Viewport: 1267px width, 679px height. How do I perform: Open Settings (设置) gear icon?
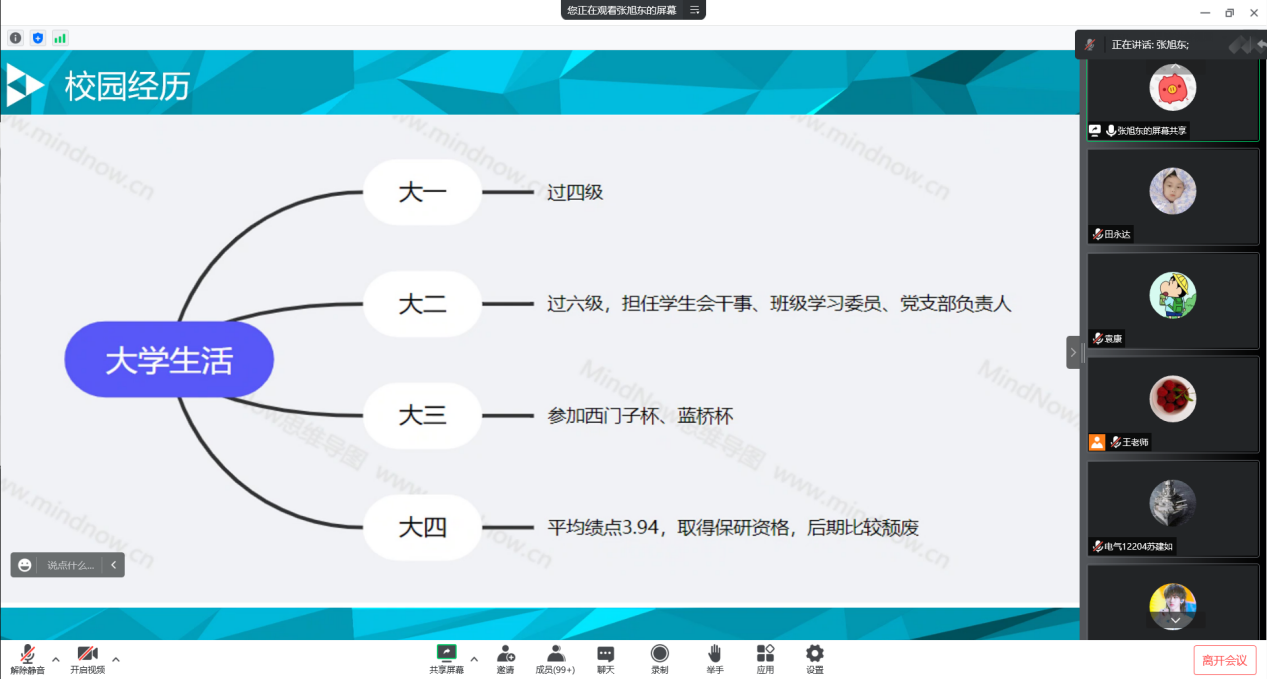click(x=815, y=659)
